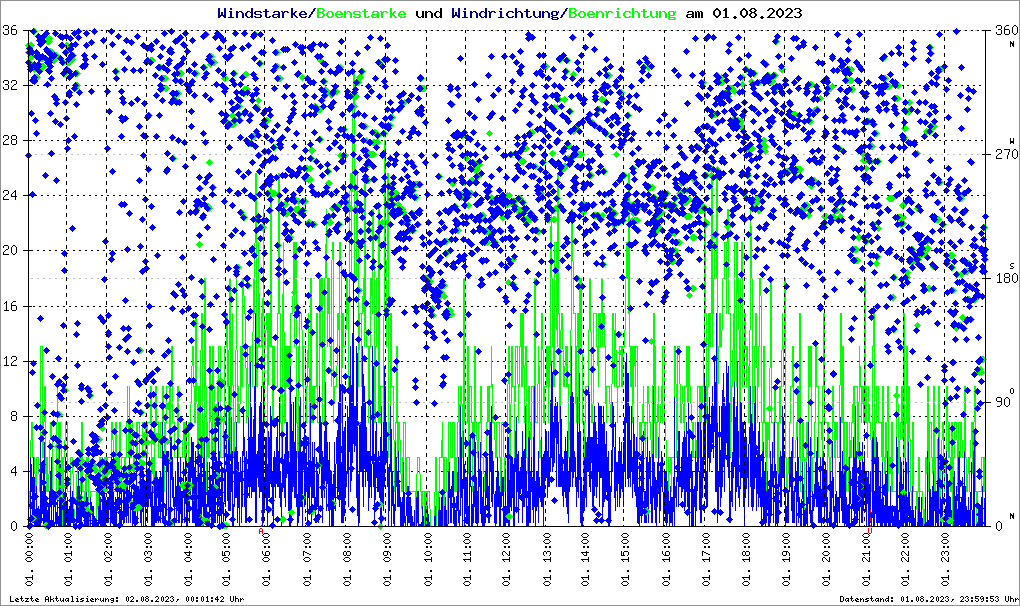Click the red sunset marker U
This screenshot has height=606, width=1020.
click(870, 531)
